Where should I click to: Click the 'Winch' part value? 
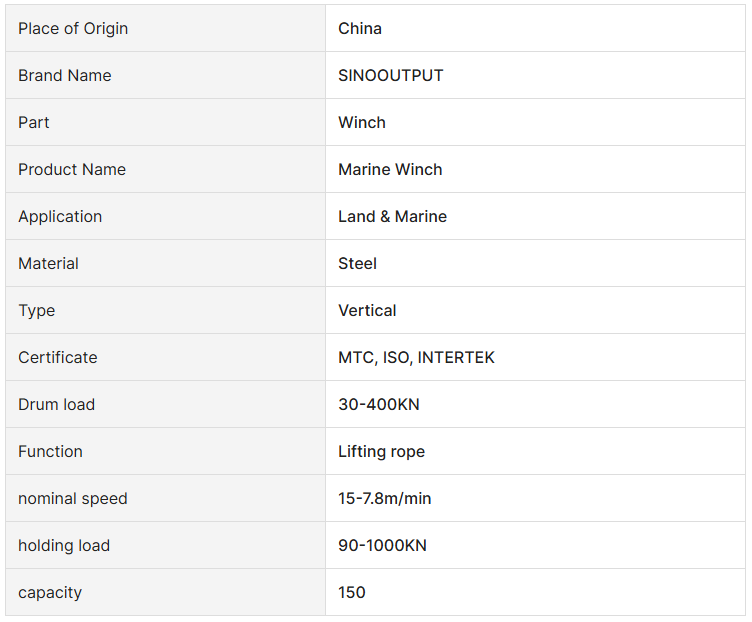coord(362,122)
